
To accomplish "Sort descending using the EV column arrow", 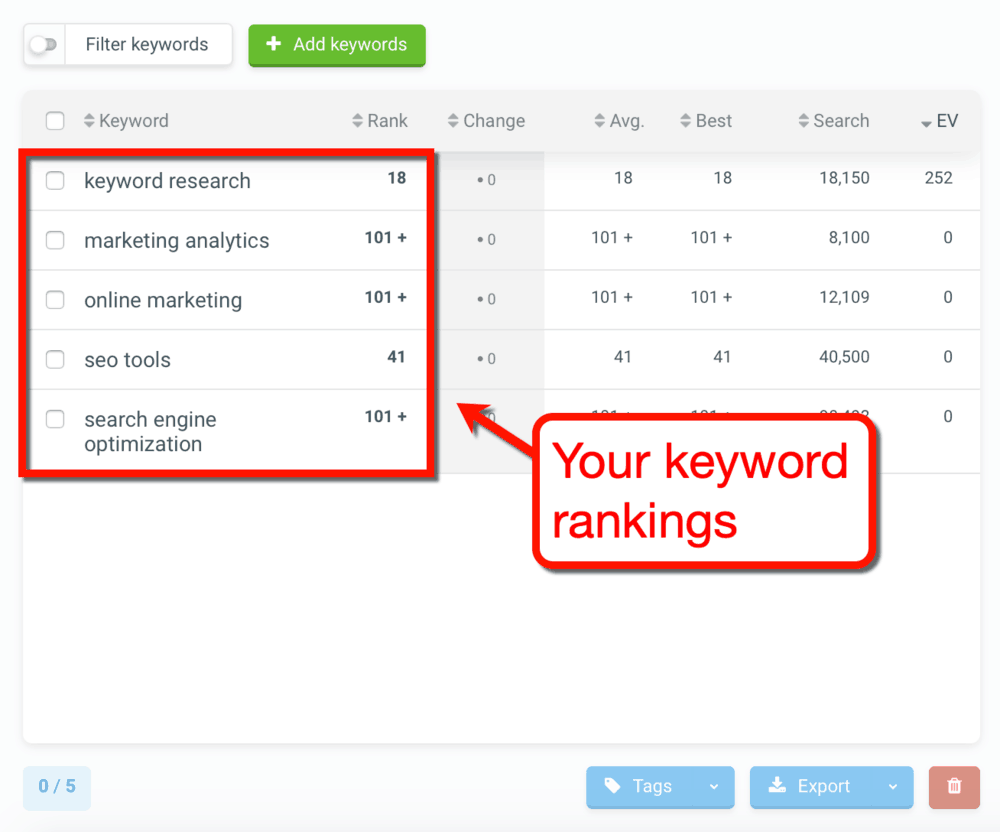I will 926,122.
